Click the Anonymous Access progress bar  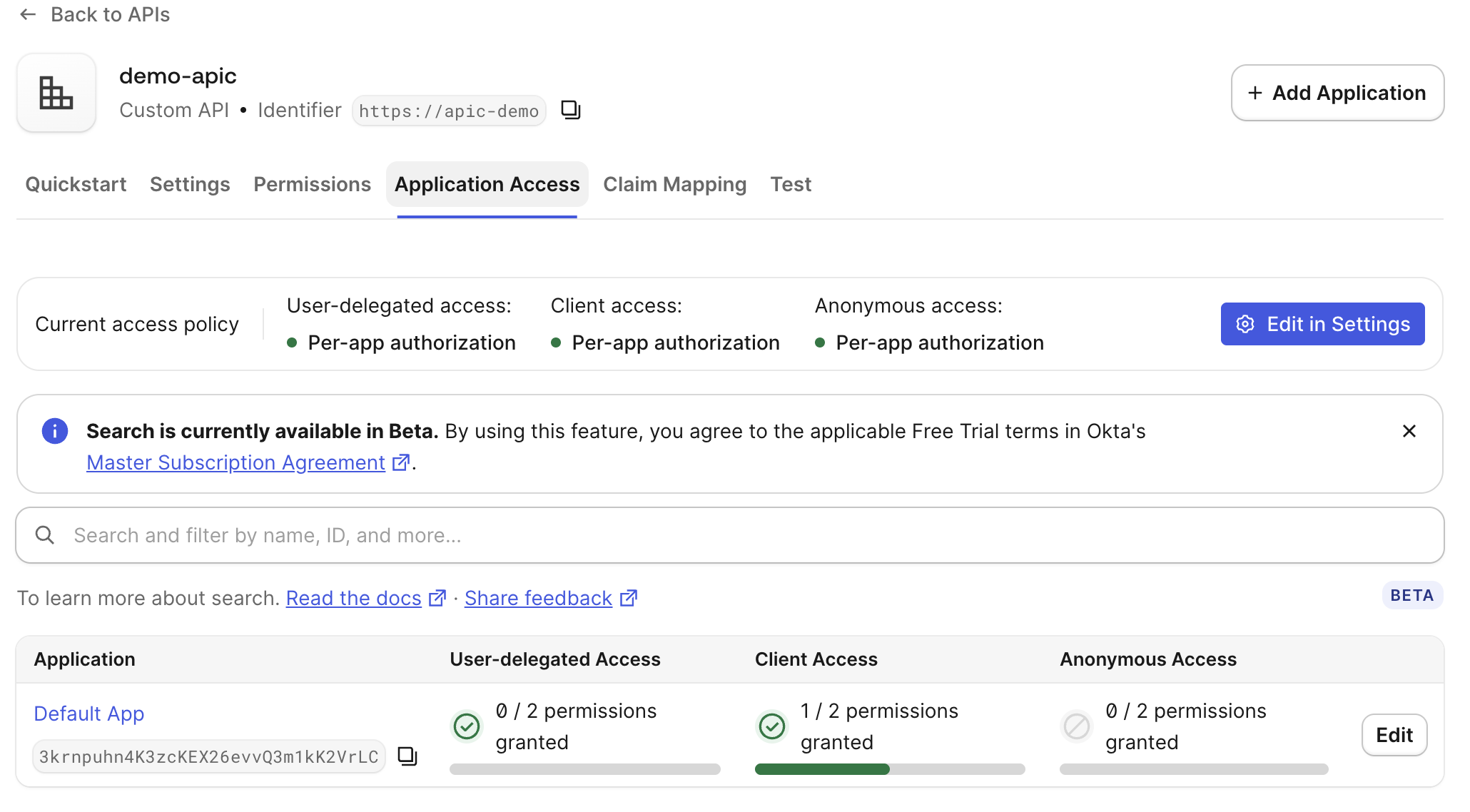click(1194, 769)
